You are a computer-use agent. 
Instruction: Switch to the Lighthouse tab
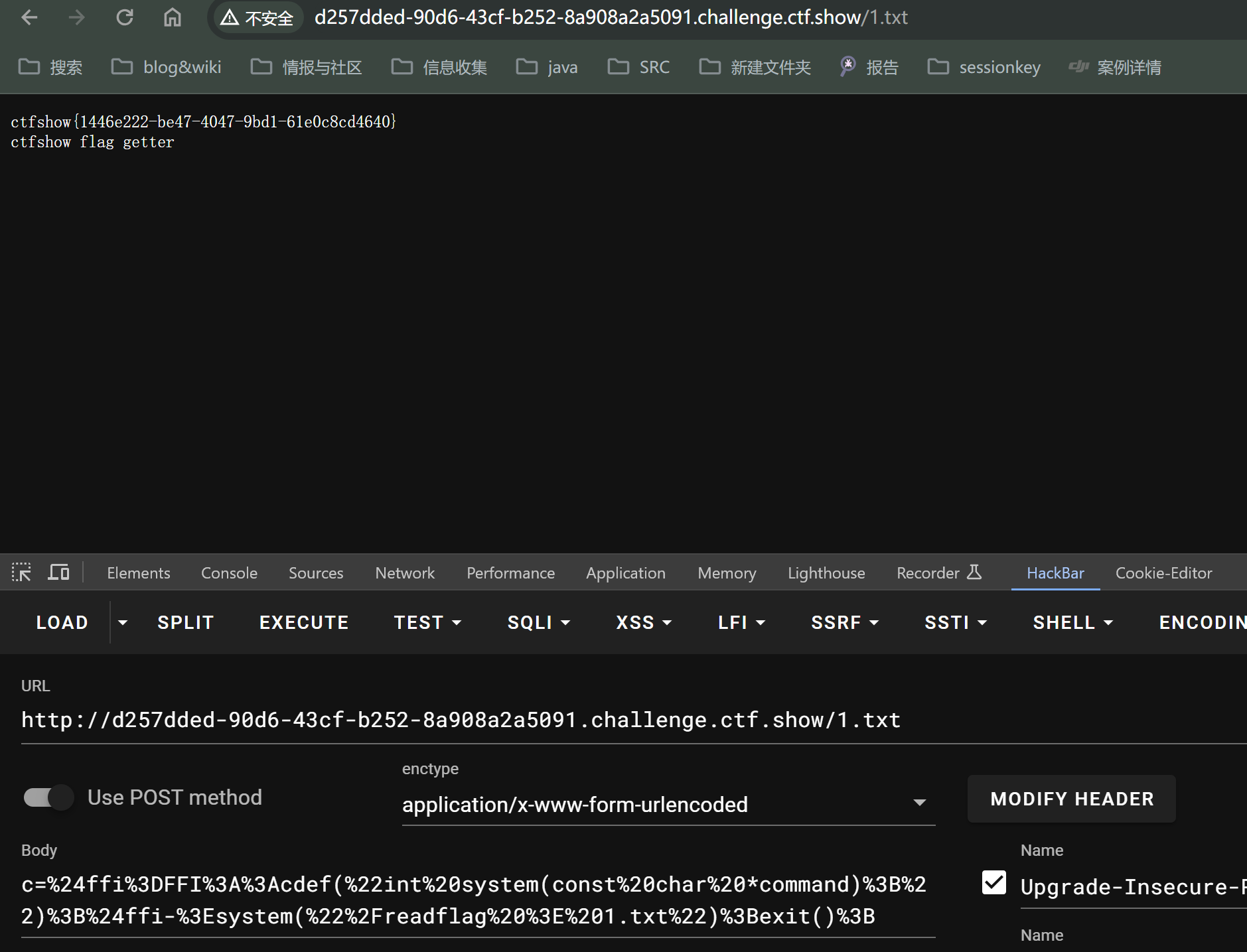(826, 573)
